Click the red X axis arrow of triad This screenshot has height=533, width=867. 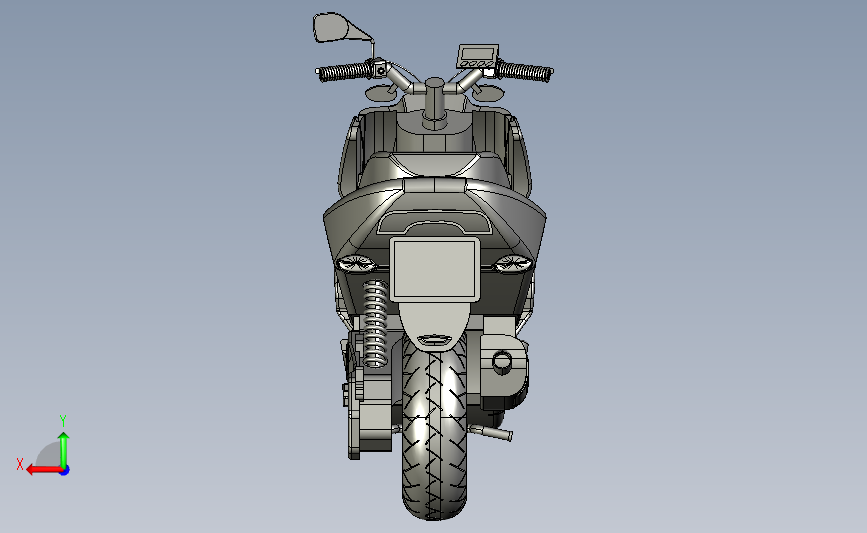(x=43, y=470)
